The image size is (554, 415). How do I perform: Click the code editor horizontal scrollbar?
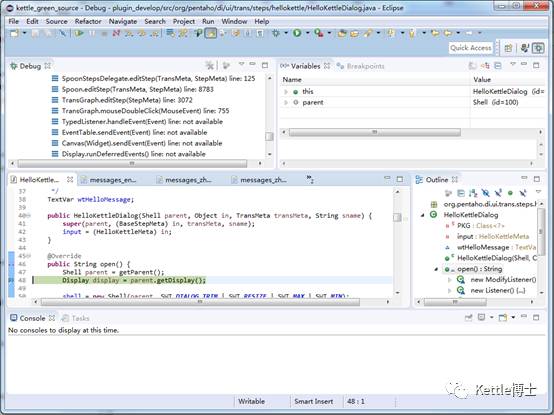[x=200, y=302]
